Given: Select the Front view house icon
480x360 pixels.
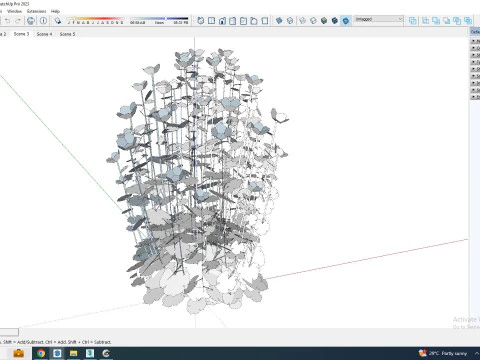Looking at the screenshot, I should (x=222, y=21).
